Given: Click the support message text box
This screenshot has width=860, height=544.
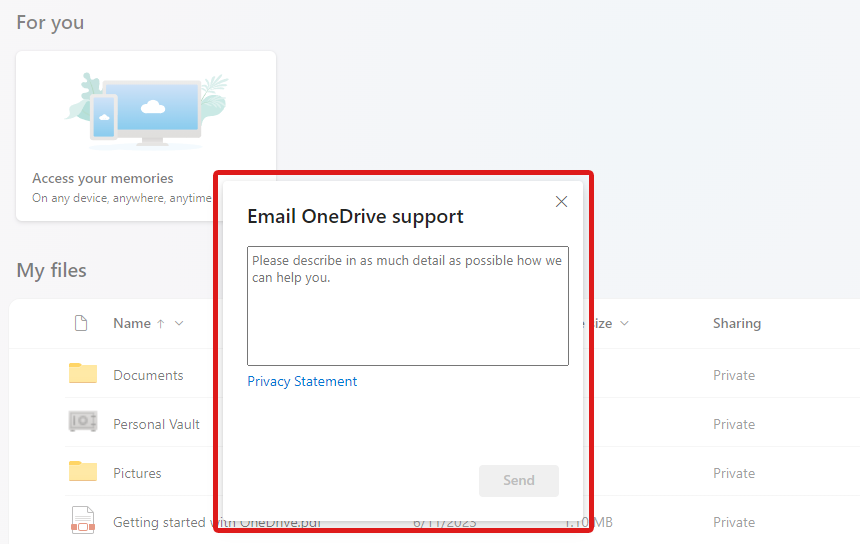Looking at the screenshot, I should coord(408,305).
